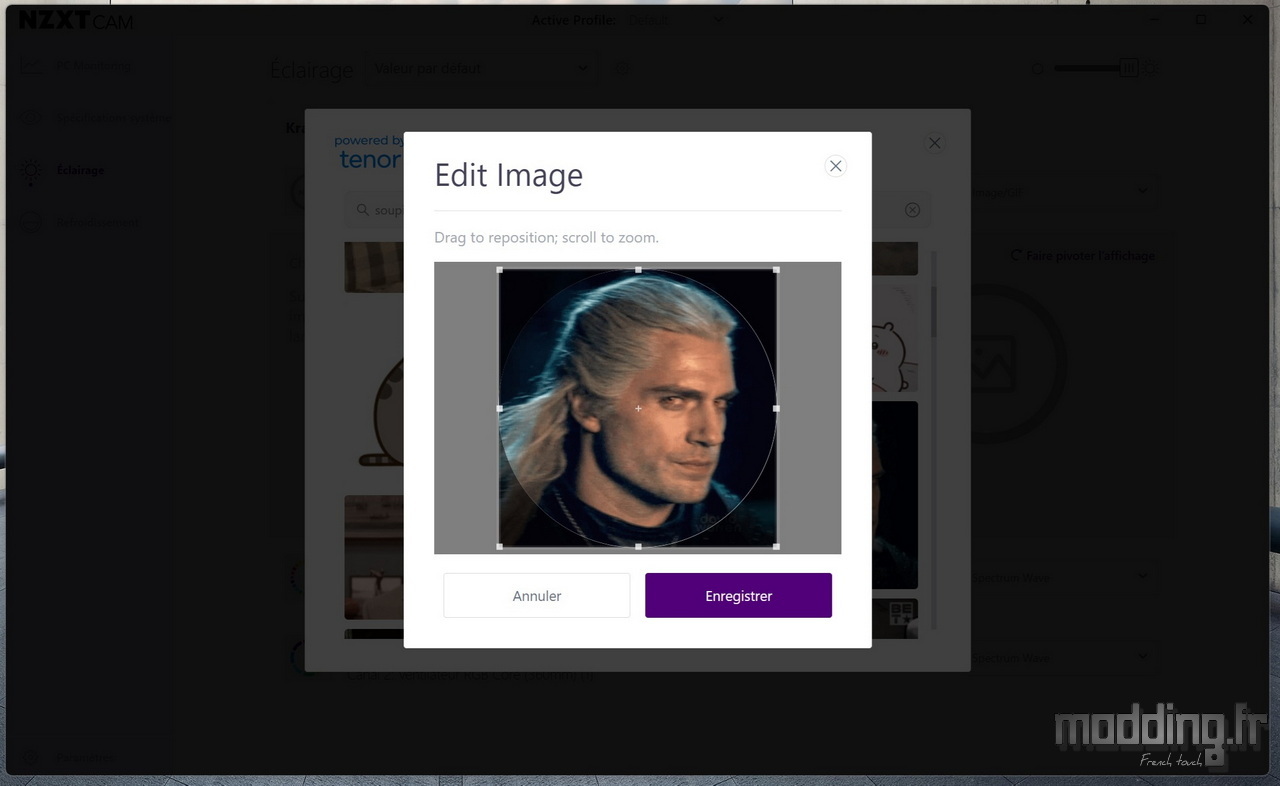Screen dimensions: 1280x786
Task: Click the Tenor results scrollbar
Action: tap(934, 310)
